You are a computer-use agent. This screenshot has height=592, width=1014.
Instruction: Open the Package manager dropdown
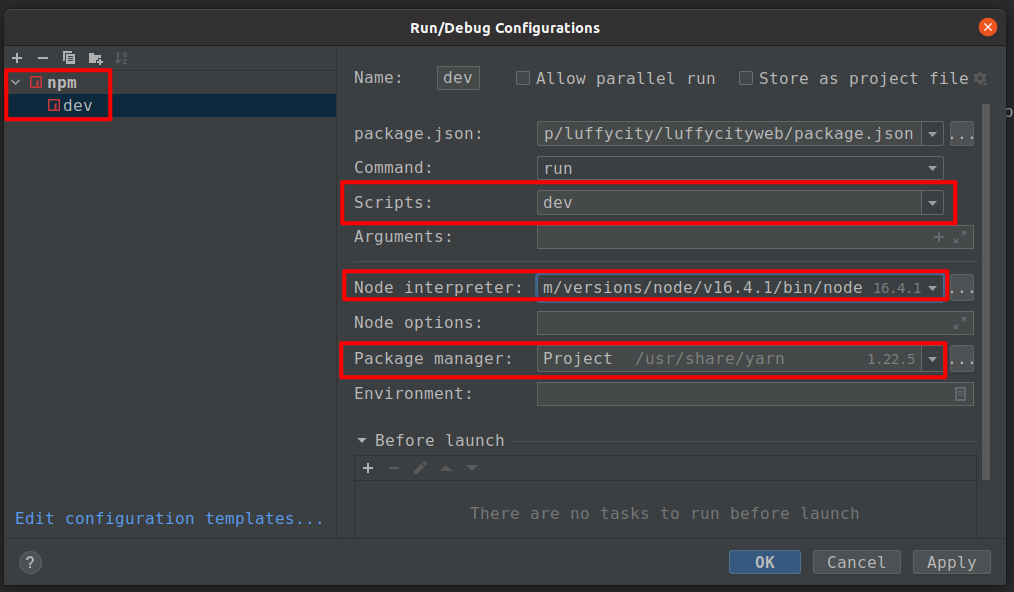[933, 359]
